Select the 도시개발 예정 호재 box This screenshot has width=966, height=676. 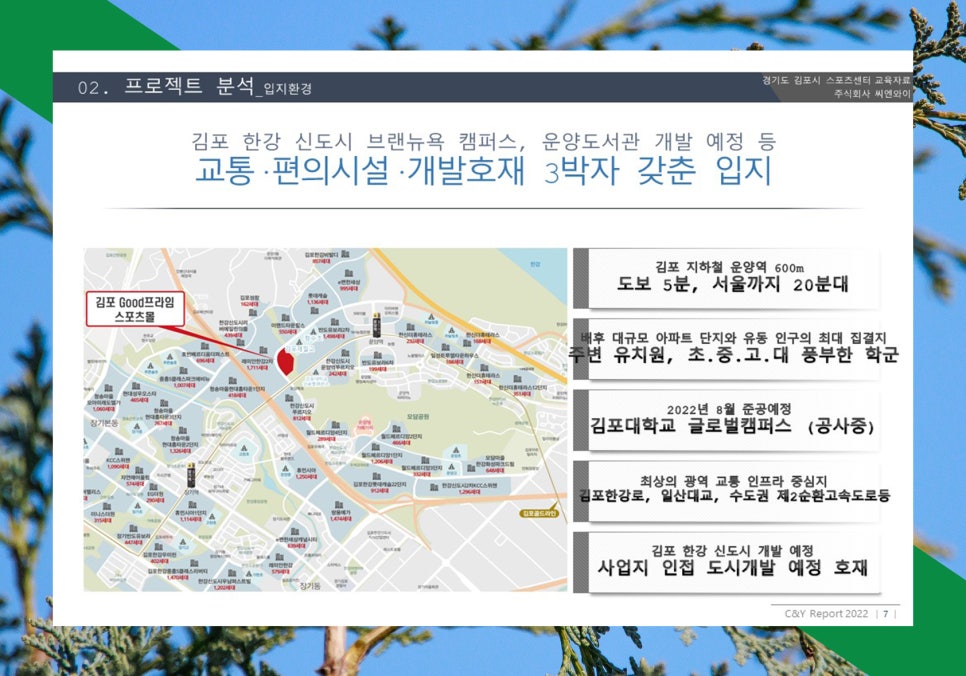coord(727,560)
